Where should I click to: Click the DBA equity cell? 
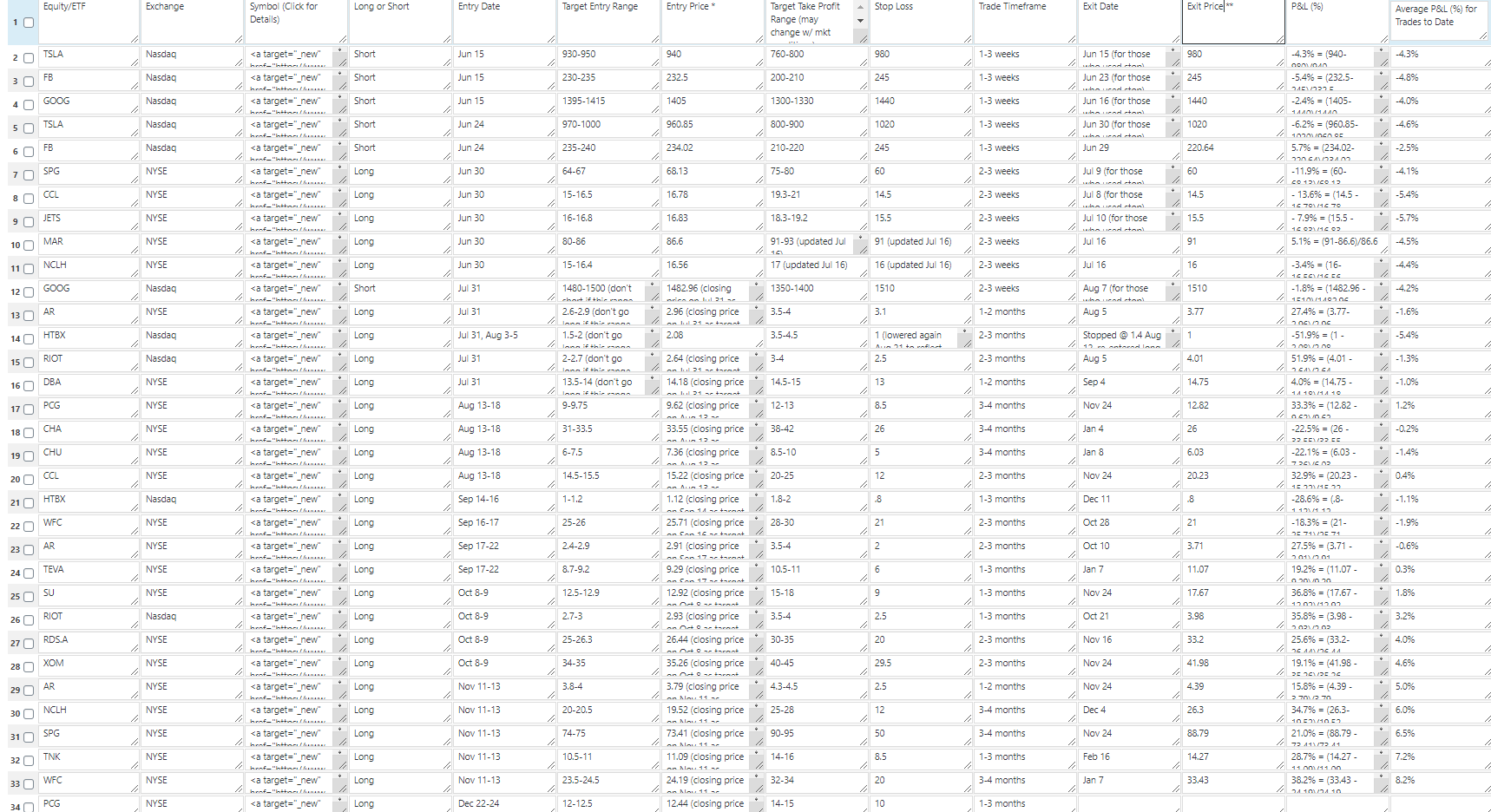tap(89, 385)
